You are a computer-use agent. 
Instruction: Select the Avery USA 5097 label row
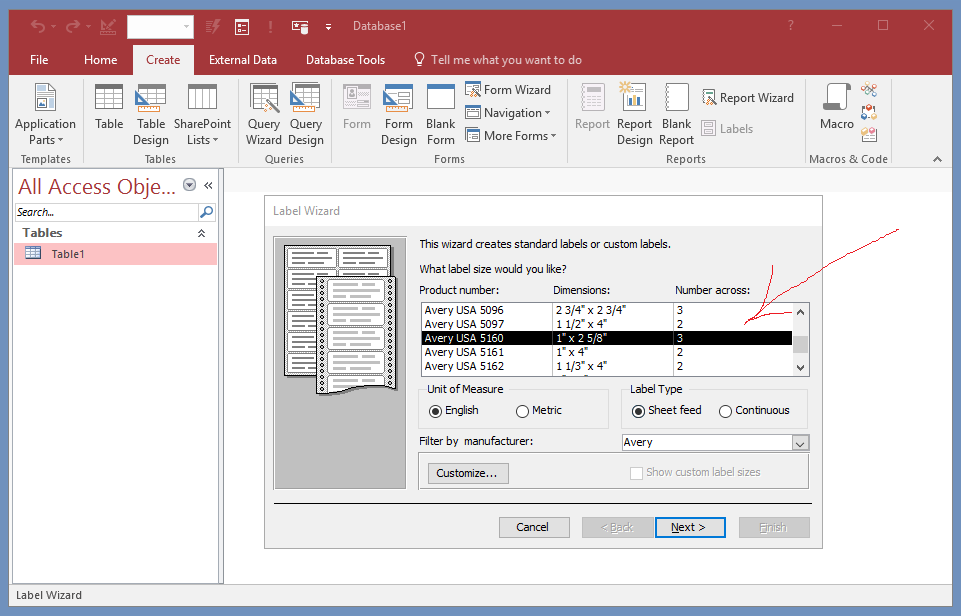607,324
